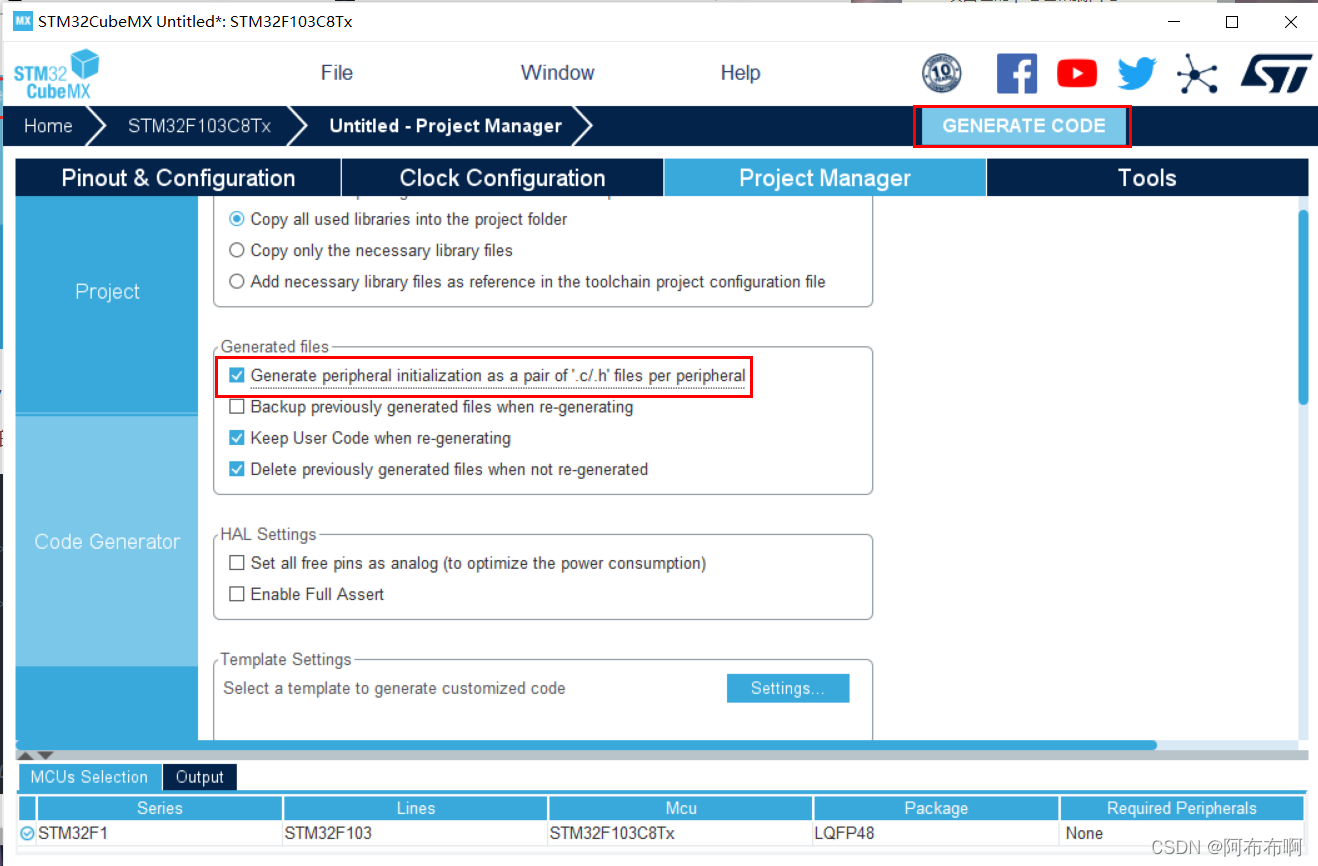Click the horizontal scrollbar below settings panel
The width and height of the screenshot is (1318, 866).
(586, 745)
